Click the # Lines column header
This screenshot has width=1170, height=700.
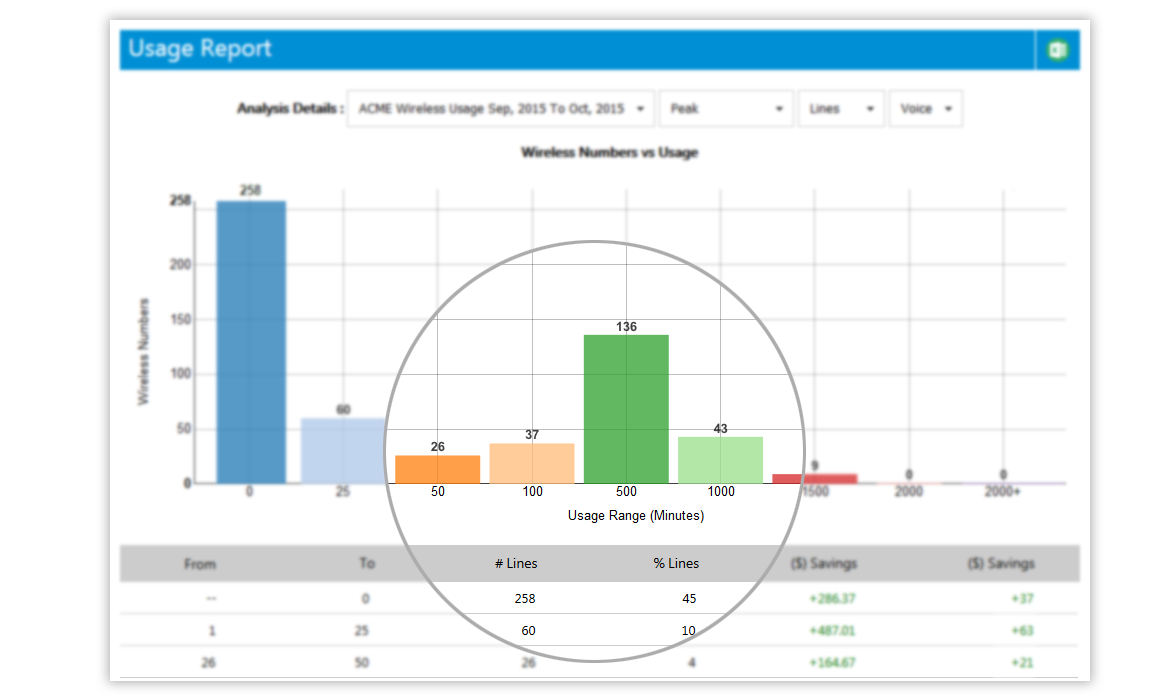pyautogui.click(x=516, y=563)
